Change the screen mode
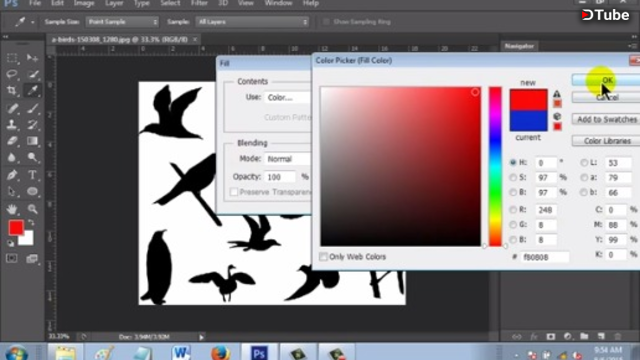This screenshot has height=360, width=640. [x=32, y=258]
